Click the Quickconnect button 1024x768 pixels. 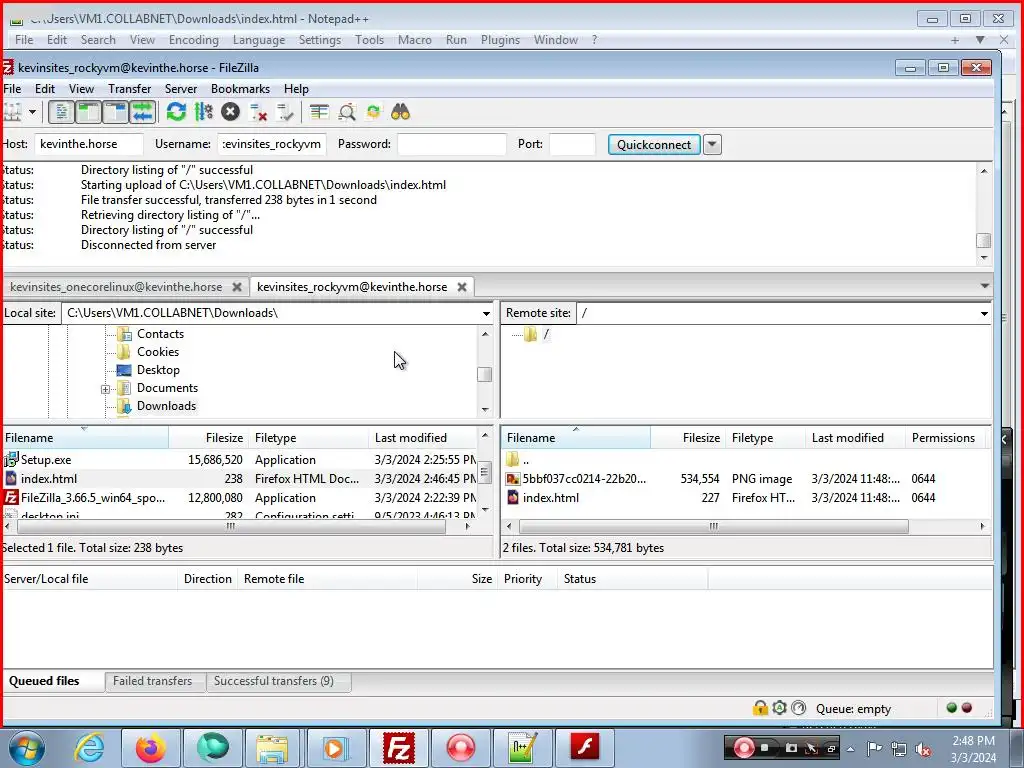pyautogui.click(x=654, y=144)
